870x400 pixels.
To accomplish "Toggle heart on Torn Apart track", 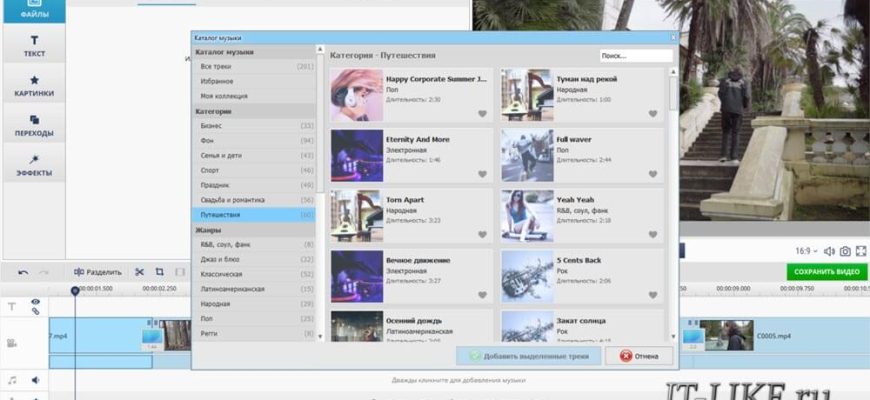I will click(x=482, y=235).
